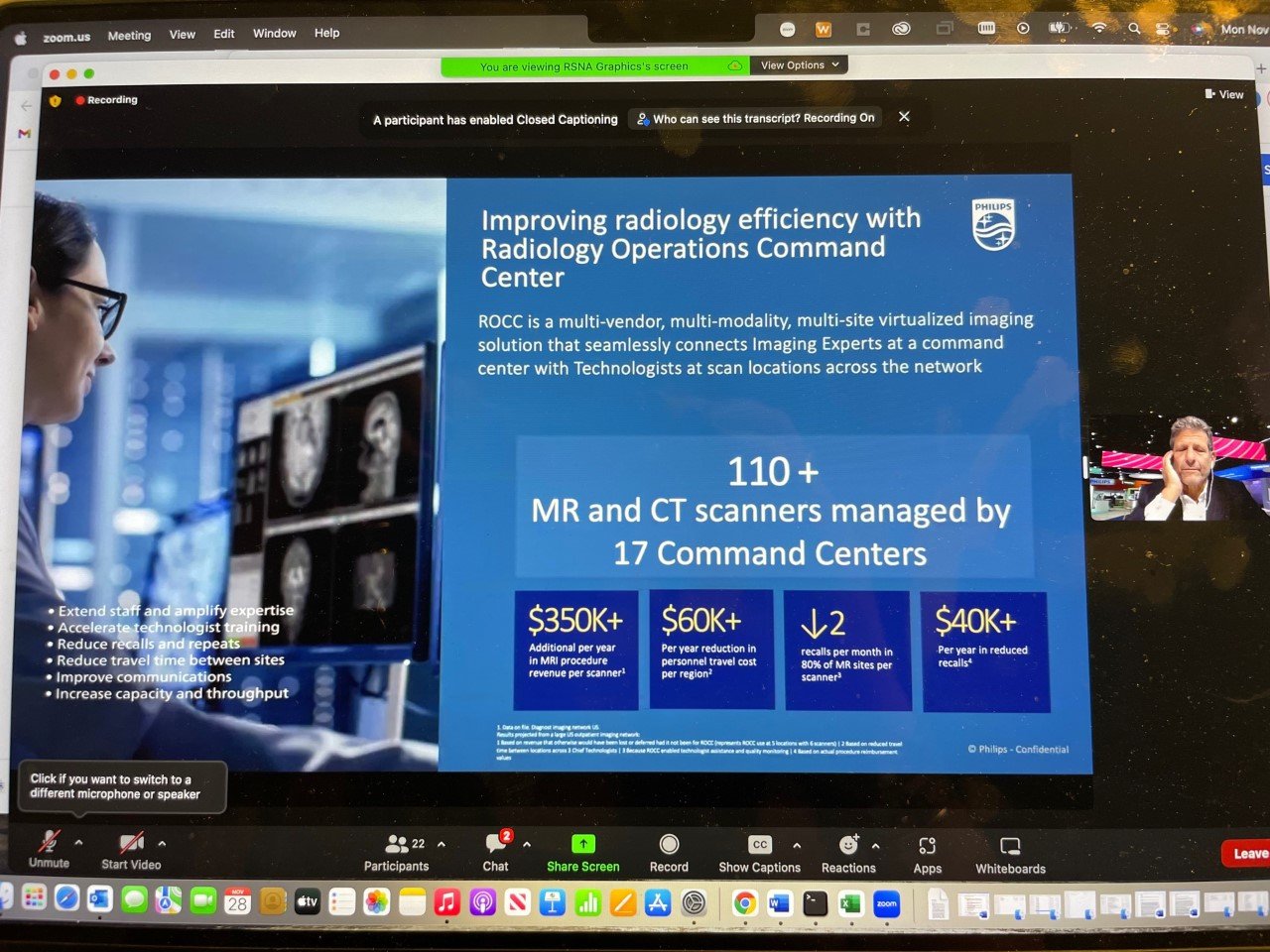1270x952 pixels.
Task: Toggle Show Captions in the toolbar
Action: pos(760,845)
